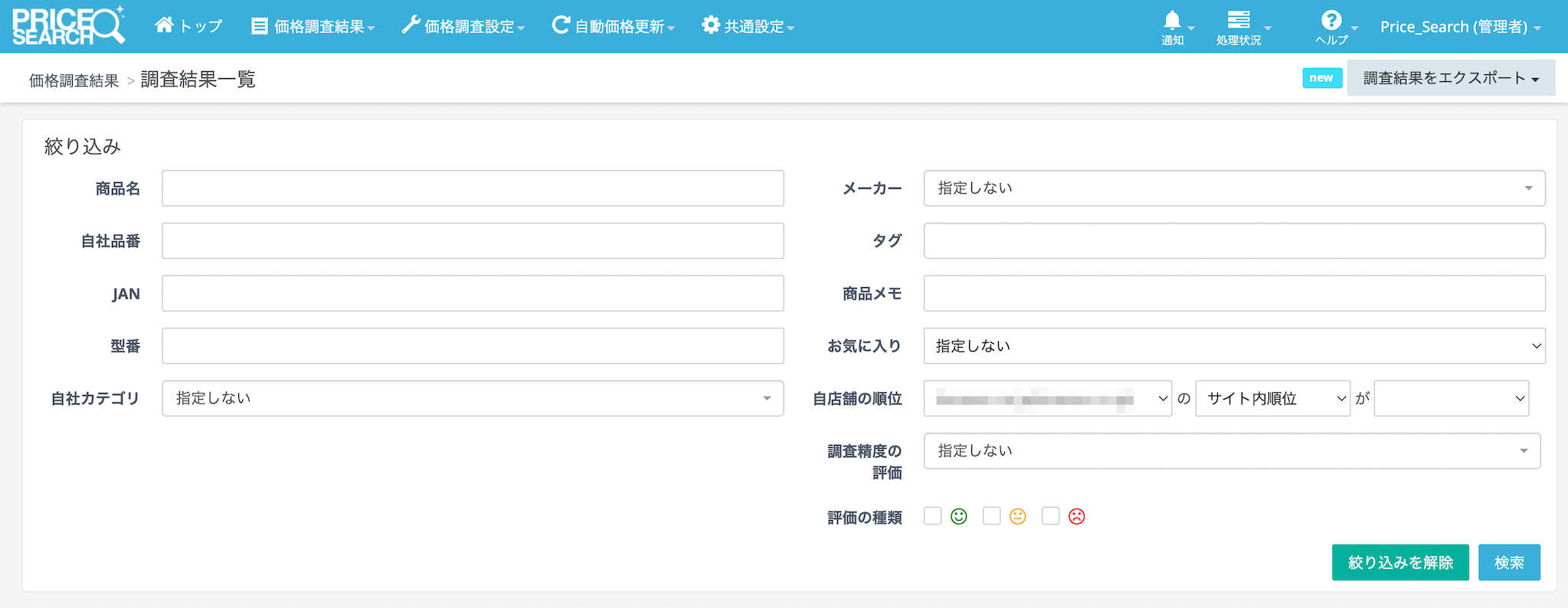Focus the 商品名 input field
The image size is (1568, 608).
click(472, 188)
